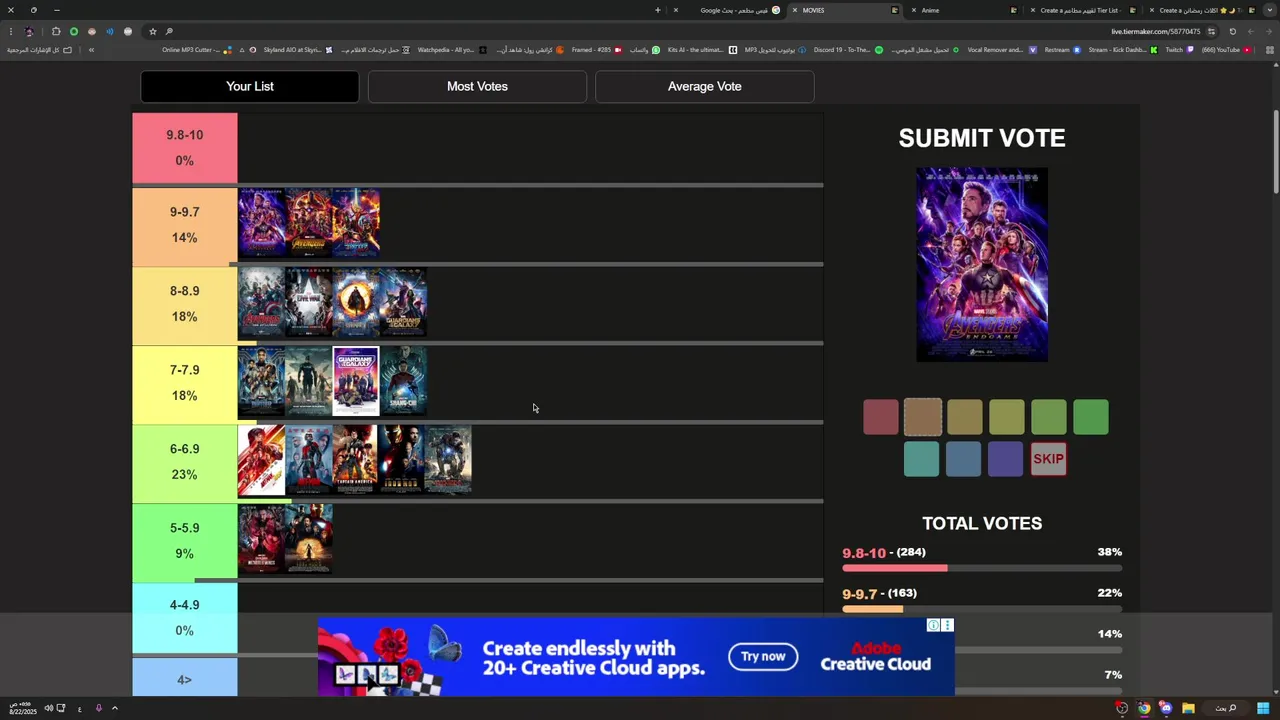Go back in browser history
The image size is (1280, 720).
tap(1269, 31)
